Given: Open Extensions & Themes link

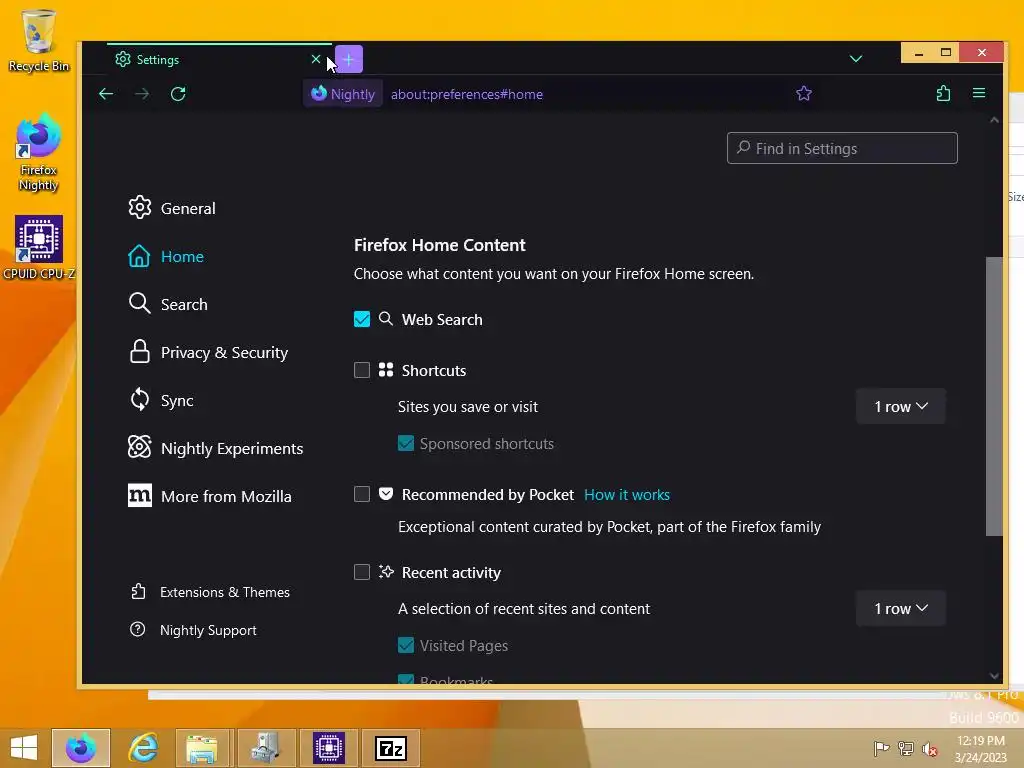Looking at the screenshot, I should coord(210,592).
